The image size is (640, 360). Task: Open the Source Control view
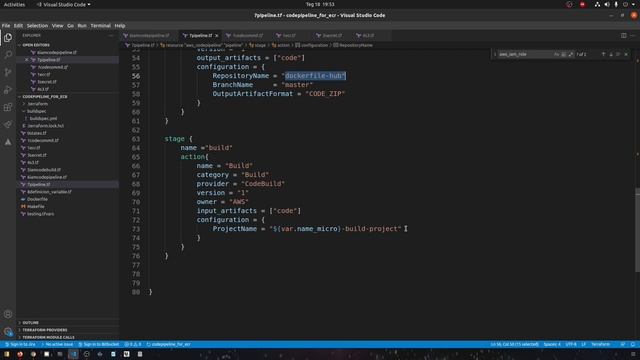8,72
